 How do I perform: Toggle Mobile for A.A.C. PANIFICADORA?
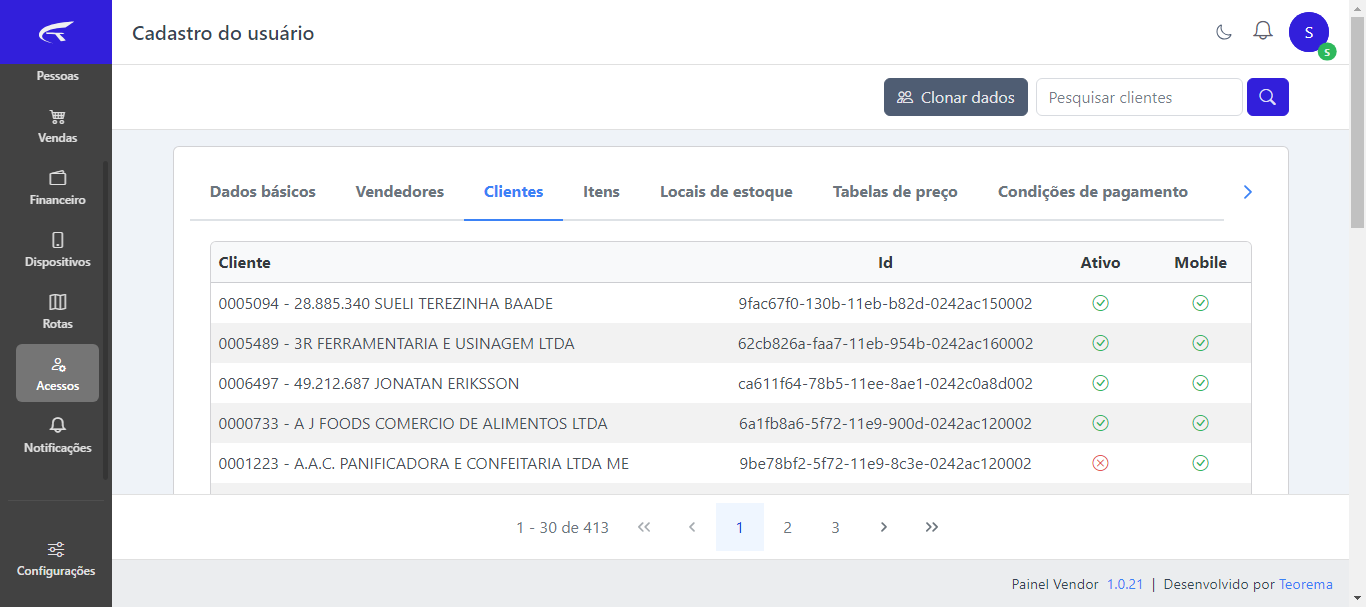point(1201,463)
